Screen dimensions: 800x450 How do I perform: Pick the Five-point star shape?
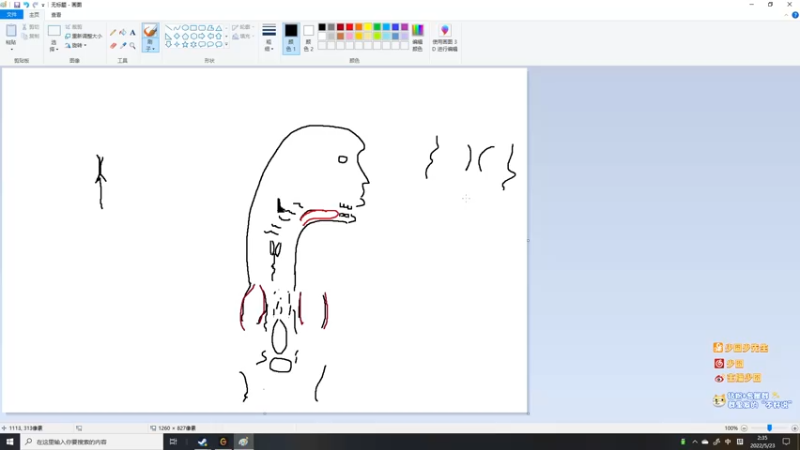coord(185,45)
